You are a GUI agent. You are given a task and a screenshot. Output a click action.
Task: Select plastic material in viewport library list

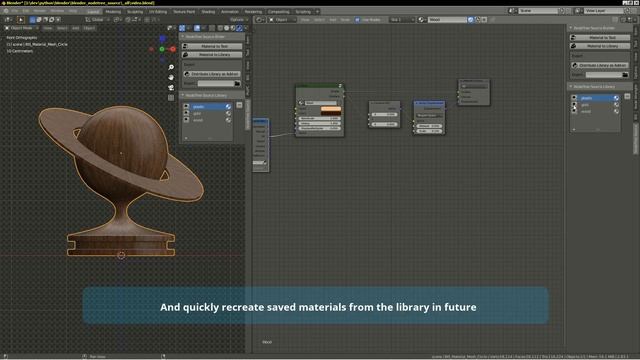207,107
